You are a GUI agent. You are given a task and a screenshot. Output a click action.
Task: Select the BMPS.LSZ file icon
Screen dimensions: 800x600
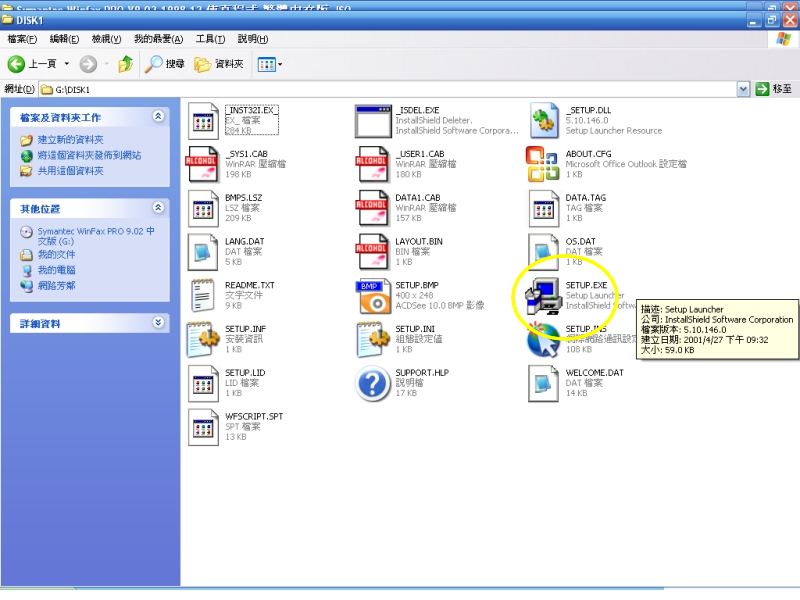[203, 208]
